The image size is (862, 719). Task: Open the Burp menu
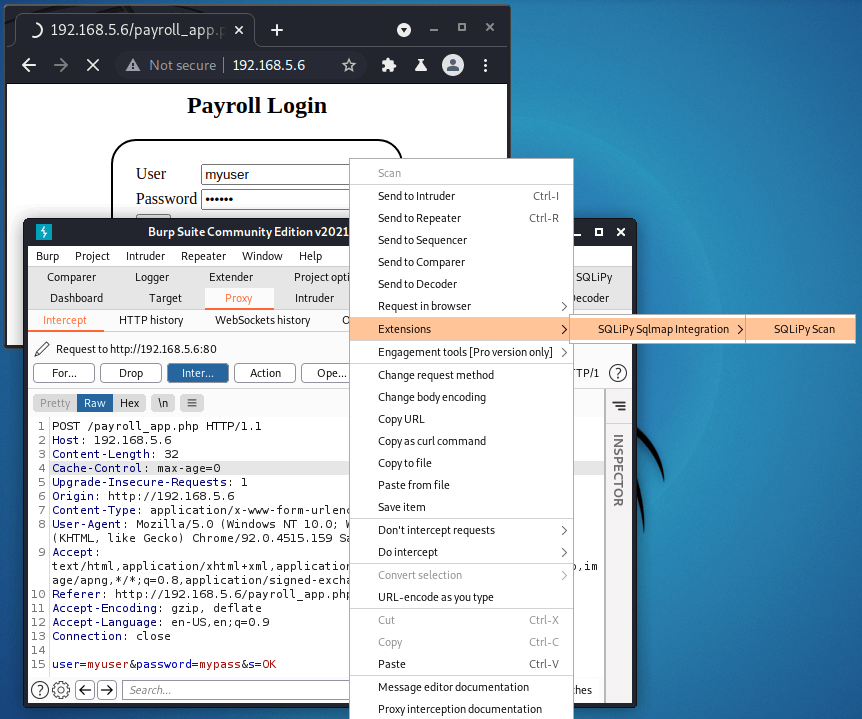pos(47,256)
